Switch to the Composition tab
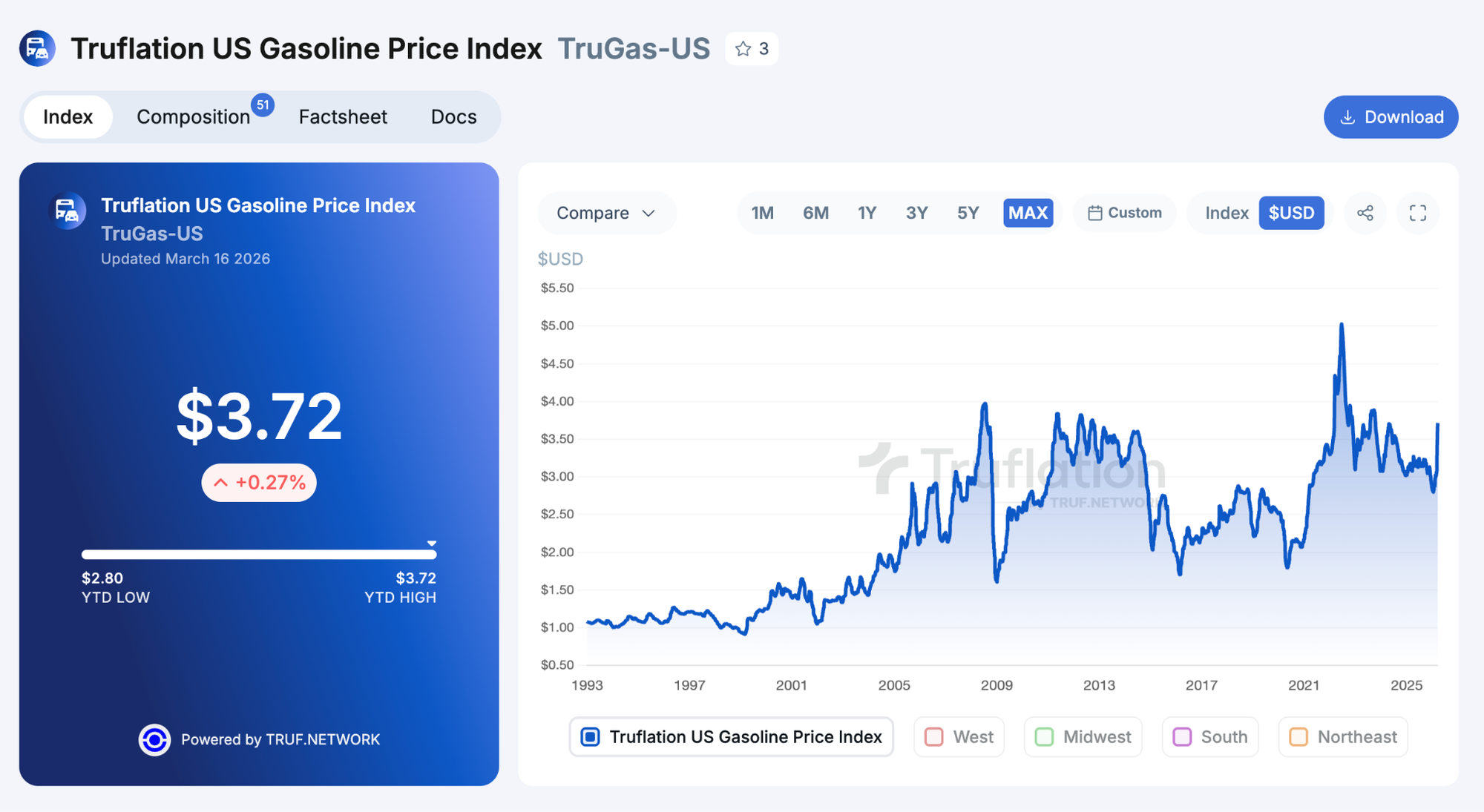 (193, 117)
